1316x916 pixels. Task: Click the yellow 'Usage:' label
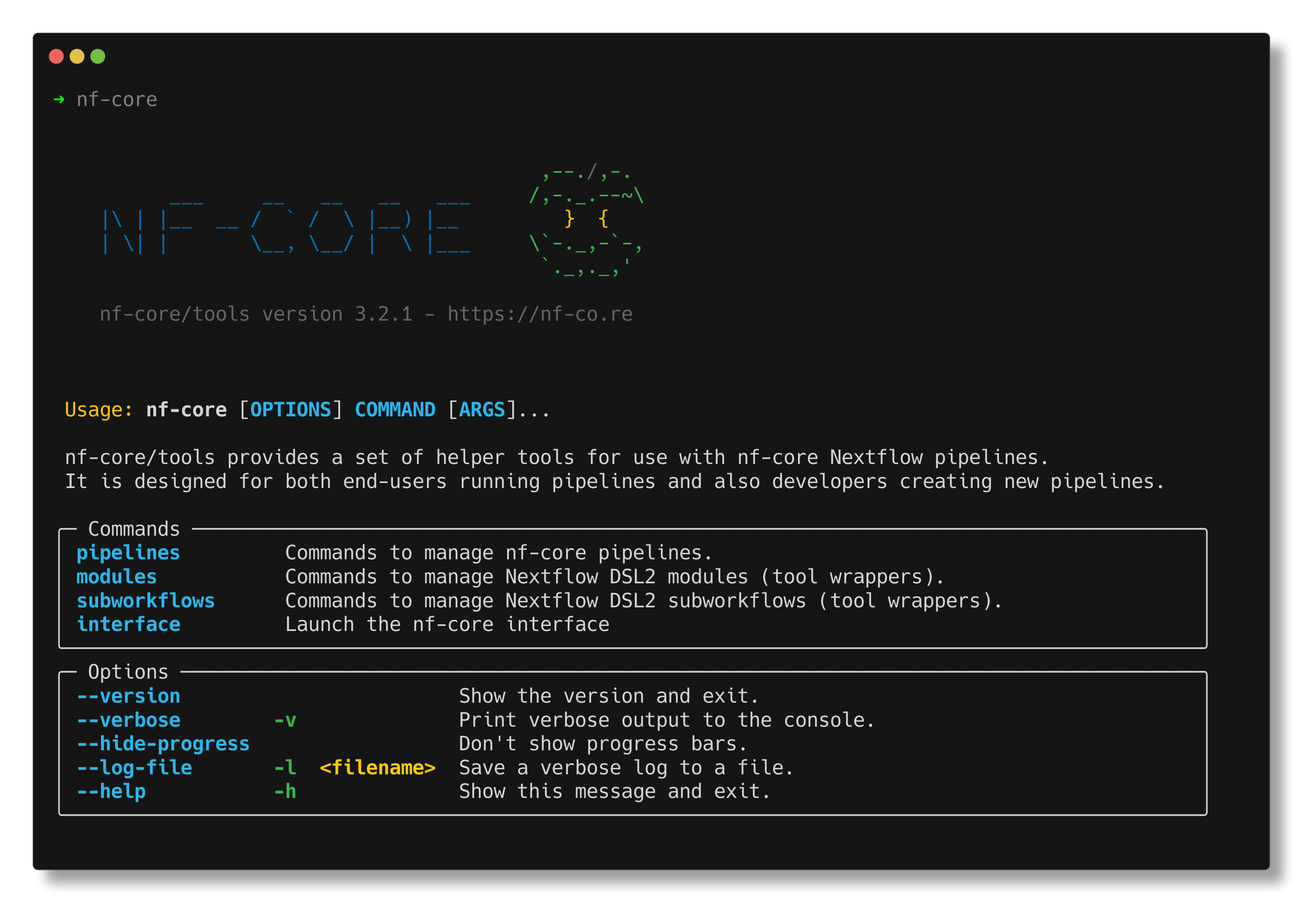click(99, 410)
